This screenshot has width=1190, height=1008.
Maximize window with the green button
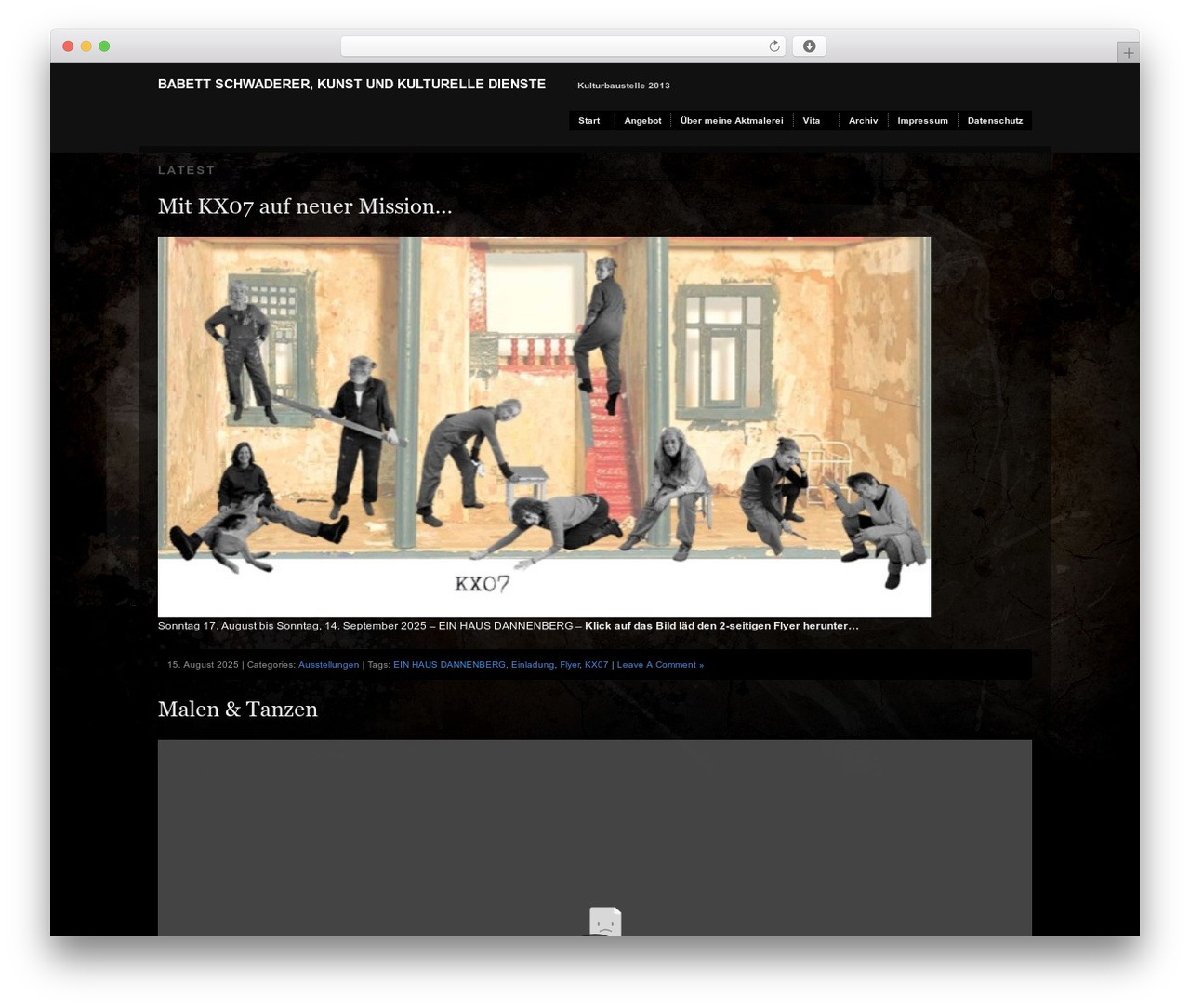click(x=104, y=46)
